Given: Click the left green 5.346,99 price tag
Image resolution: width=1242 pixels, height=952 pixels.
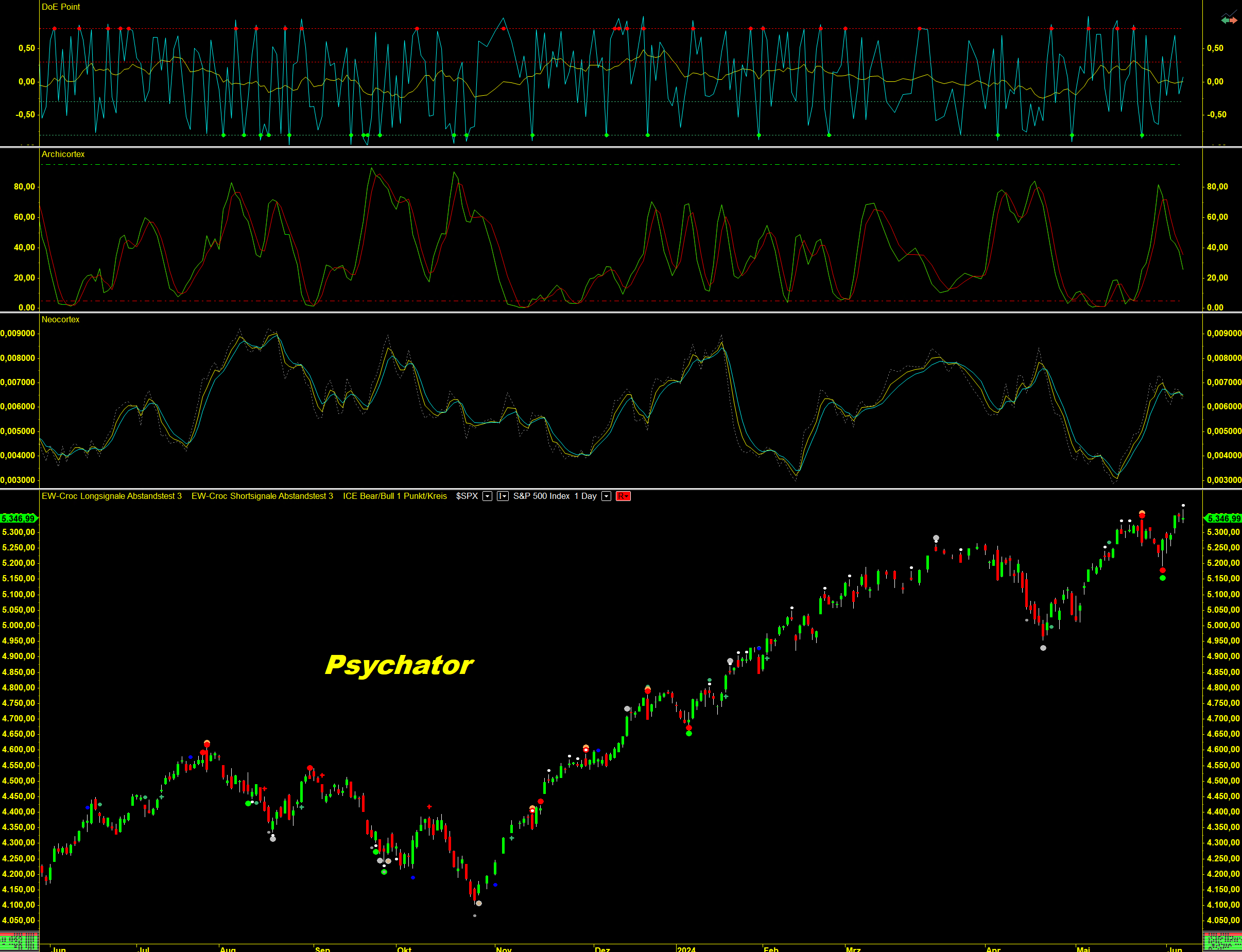Looking at the screenshot, I should coord(19,518).
